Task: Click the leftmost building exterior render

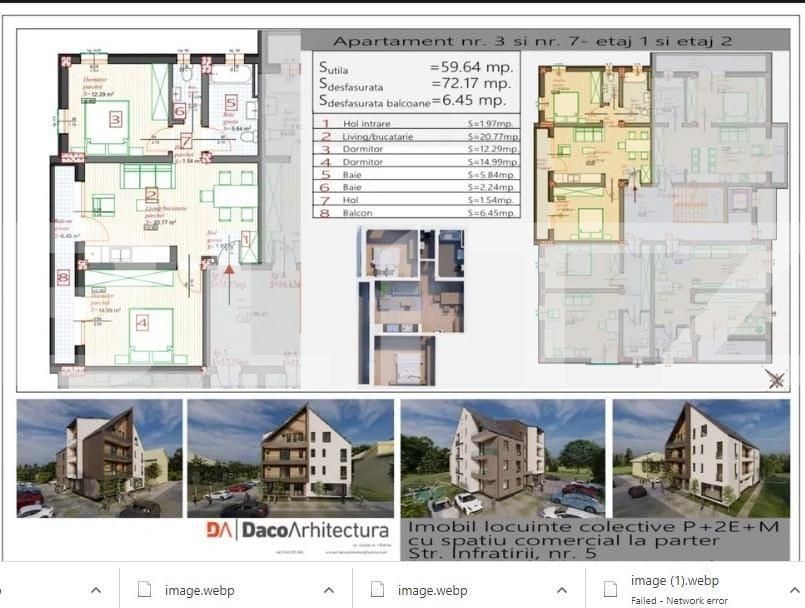Action: [x=100, y=458]
